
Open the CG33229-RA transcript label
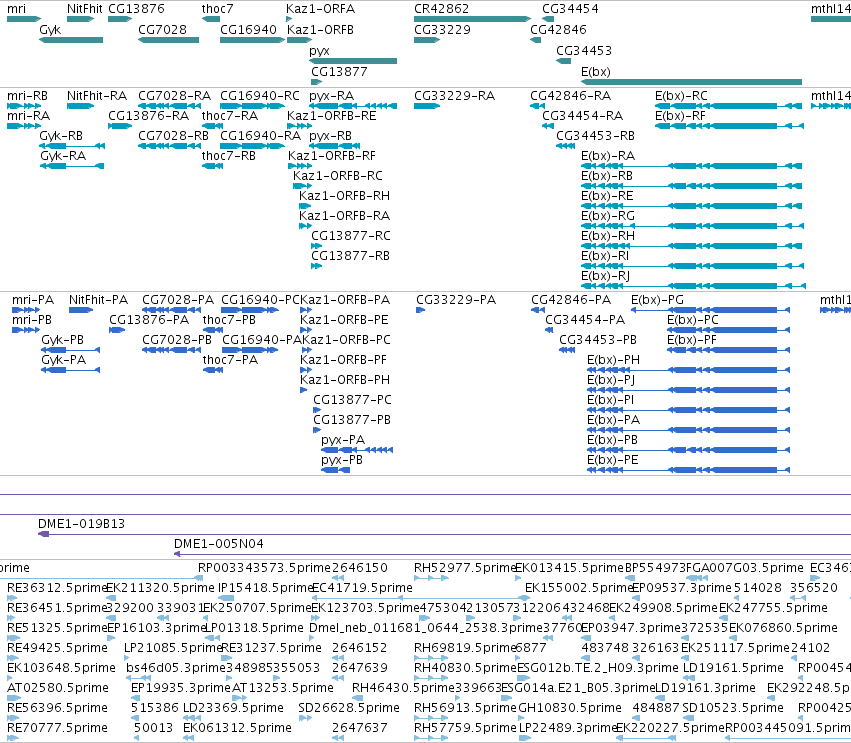click(454, 96)
